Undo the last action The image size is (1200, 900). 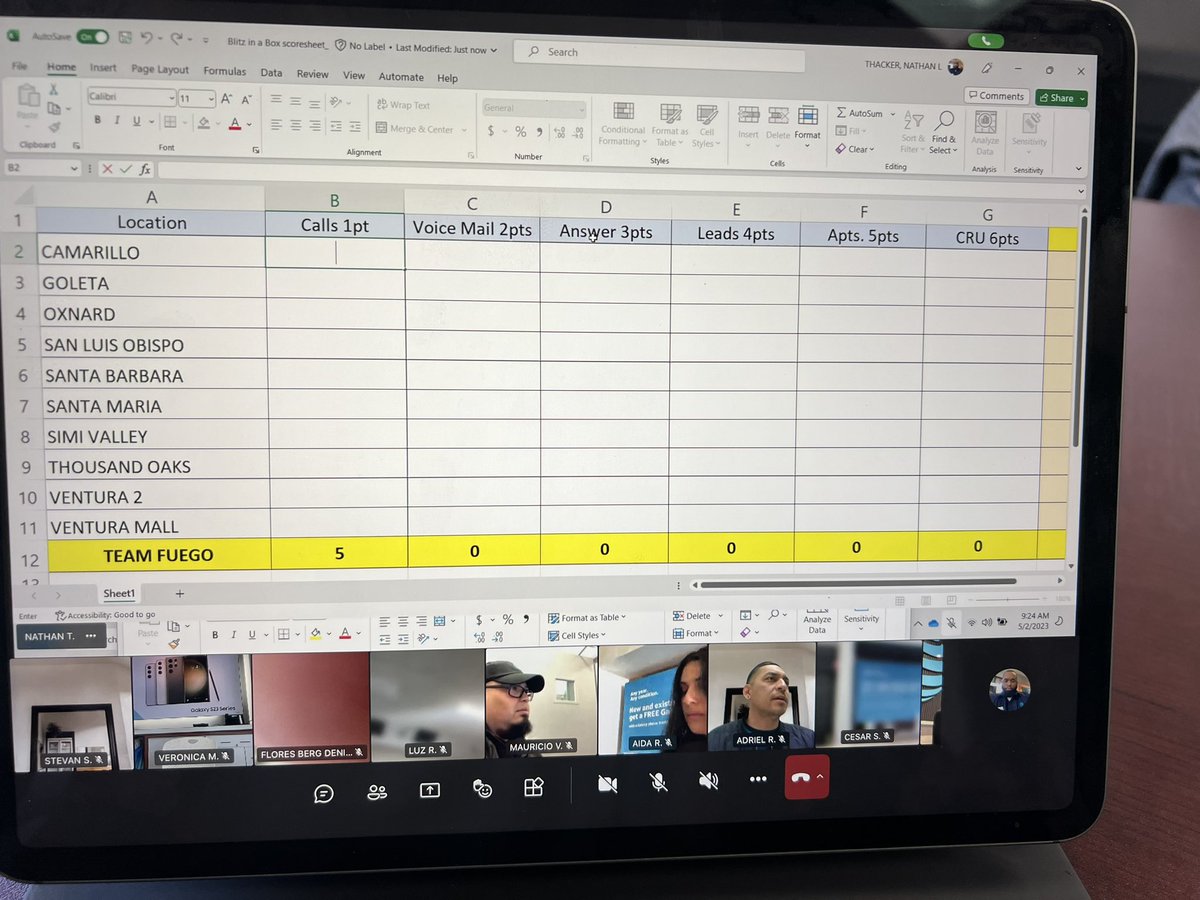click(146, 39)
